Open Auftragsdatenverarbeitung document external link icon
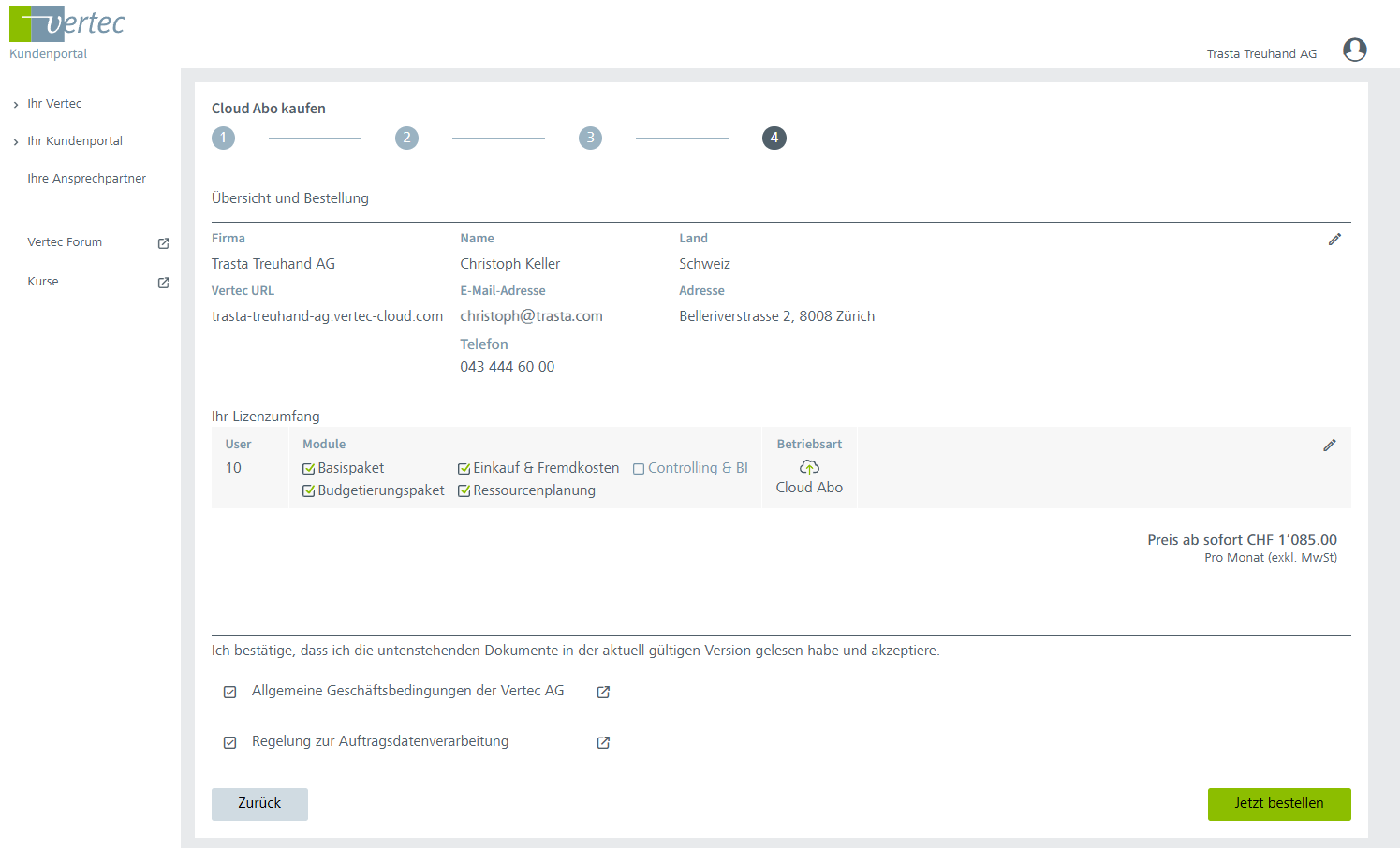1400x848 pixels. point(603,742)
